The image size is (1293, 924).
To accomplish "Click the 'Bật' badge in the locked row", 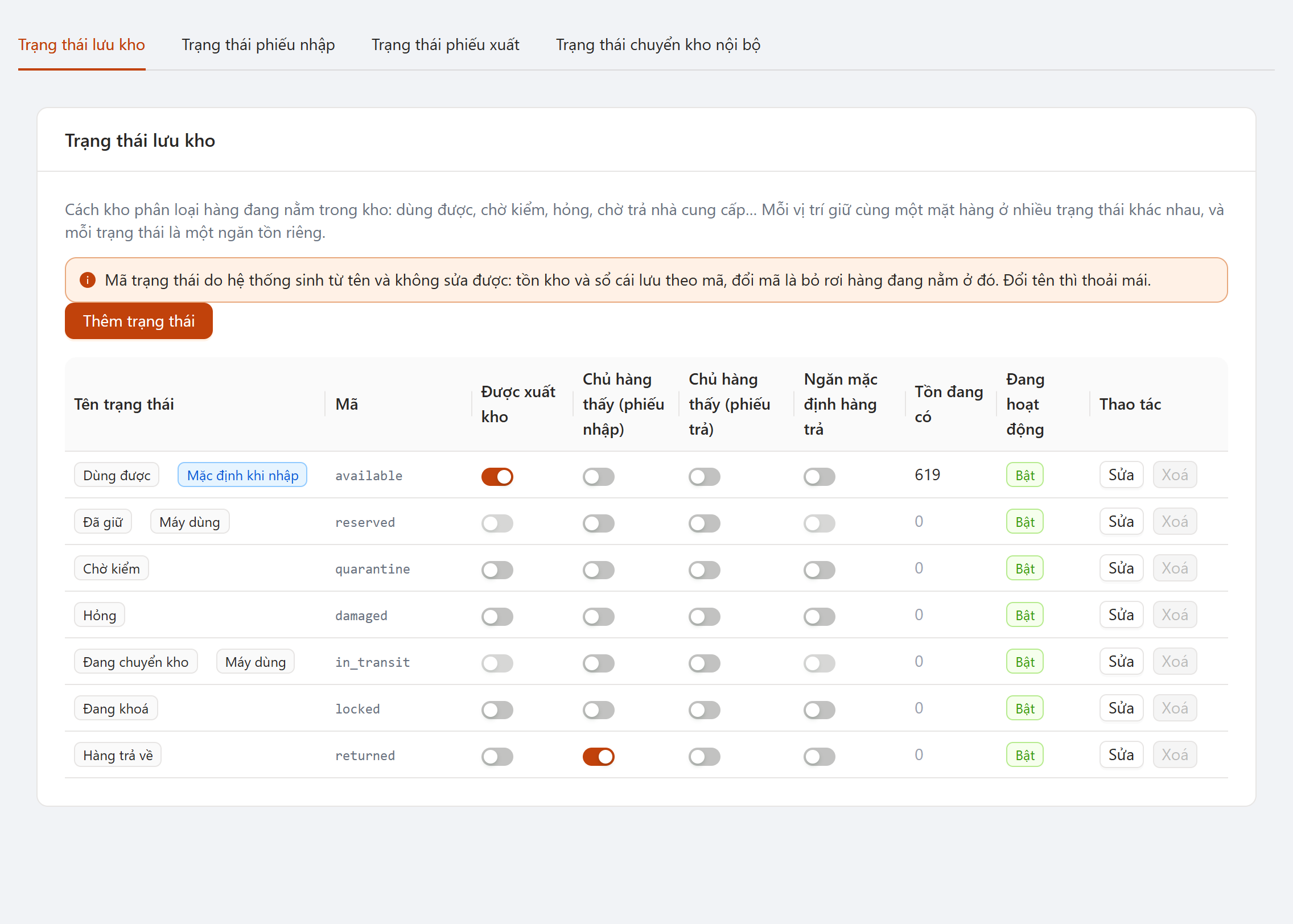I will point(1025,708).
